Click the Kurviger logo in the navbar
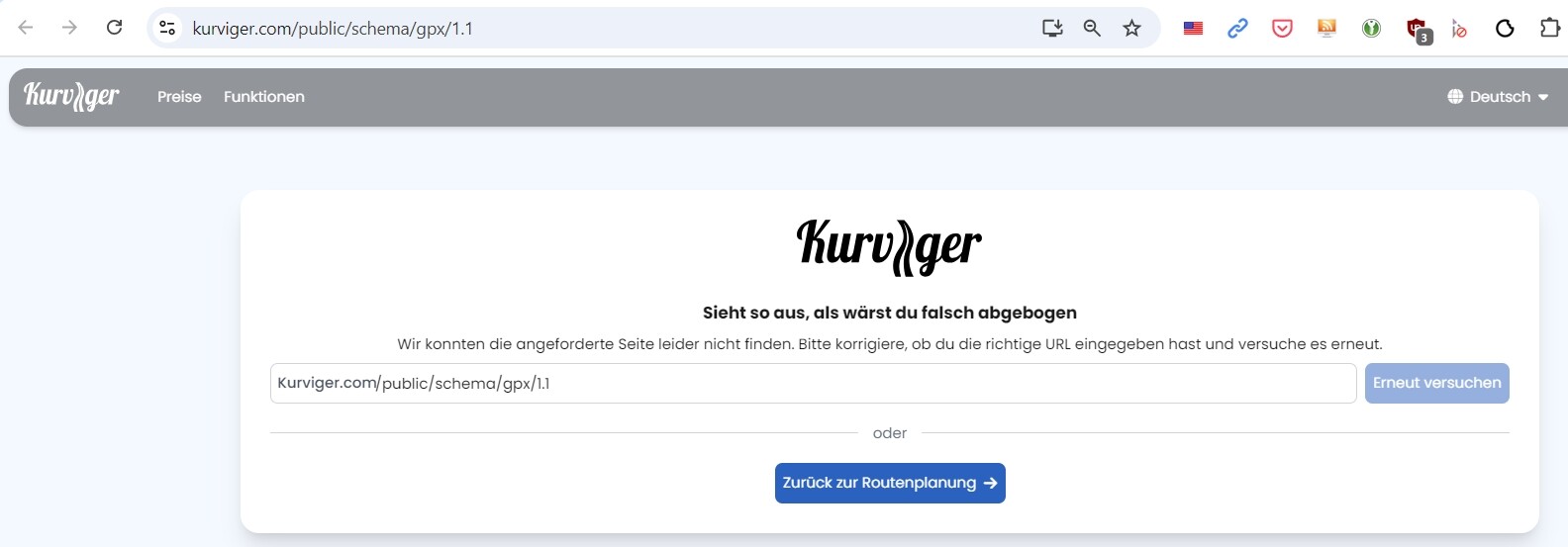The width and height of the screenshot is (1568, 547). click(71, 96)
